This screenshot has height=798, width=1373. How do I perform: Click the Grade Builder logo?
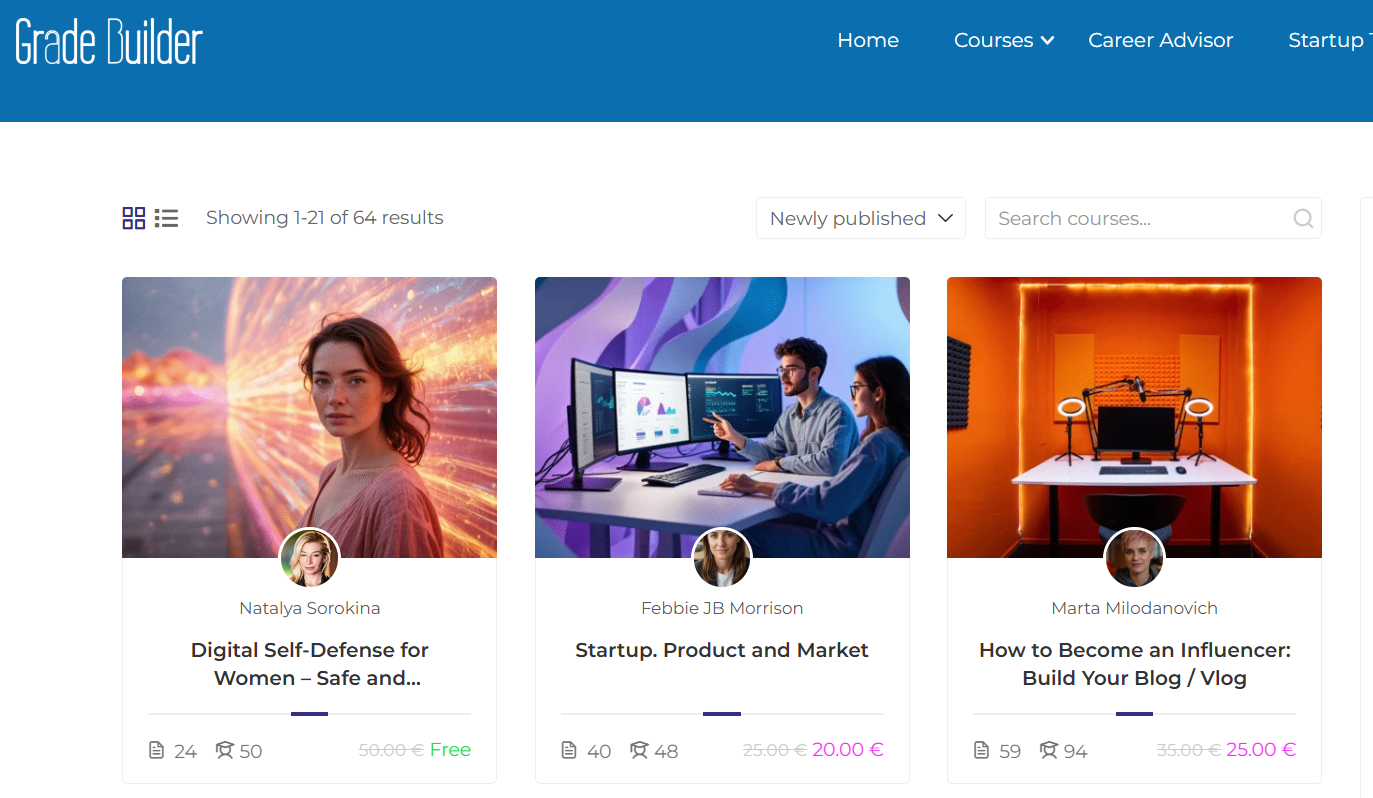[109, 41]
